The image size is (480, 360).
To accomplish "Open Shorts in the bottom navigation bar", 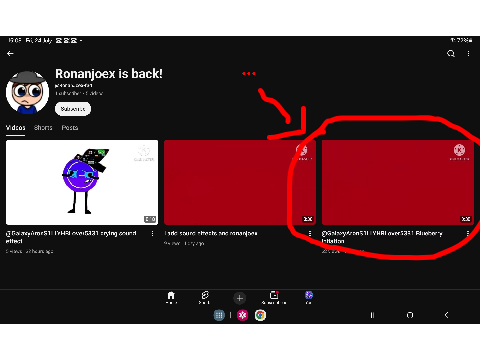I will (205, 297).
